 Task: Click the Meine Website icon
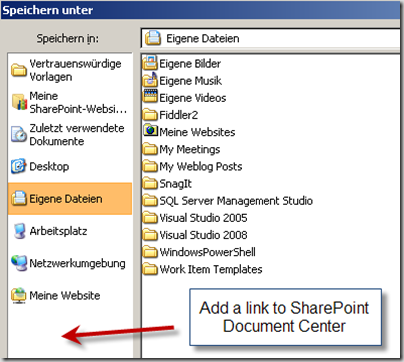coord(19,295)
